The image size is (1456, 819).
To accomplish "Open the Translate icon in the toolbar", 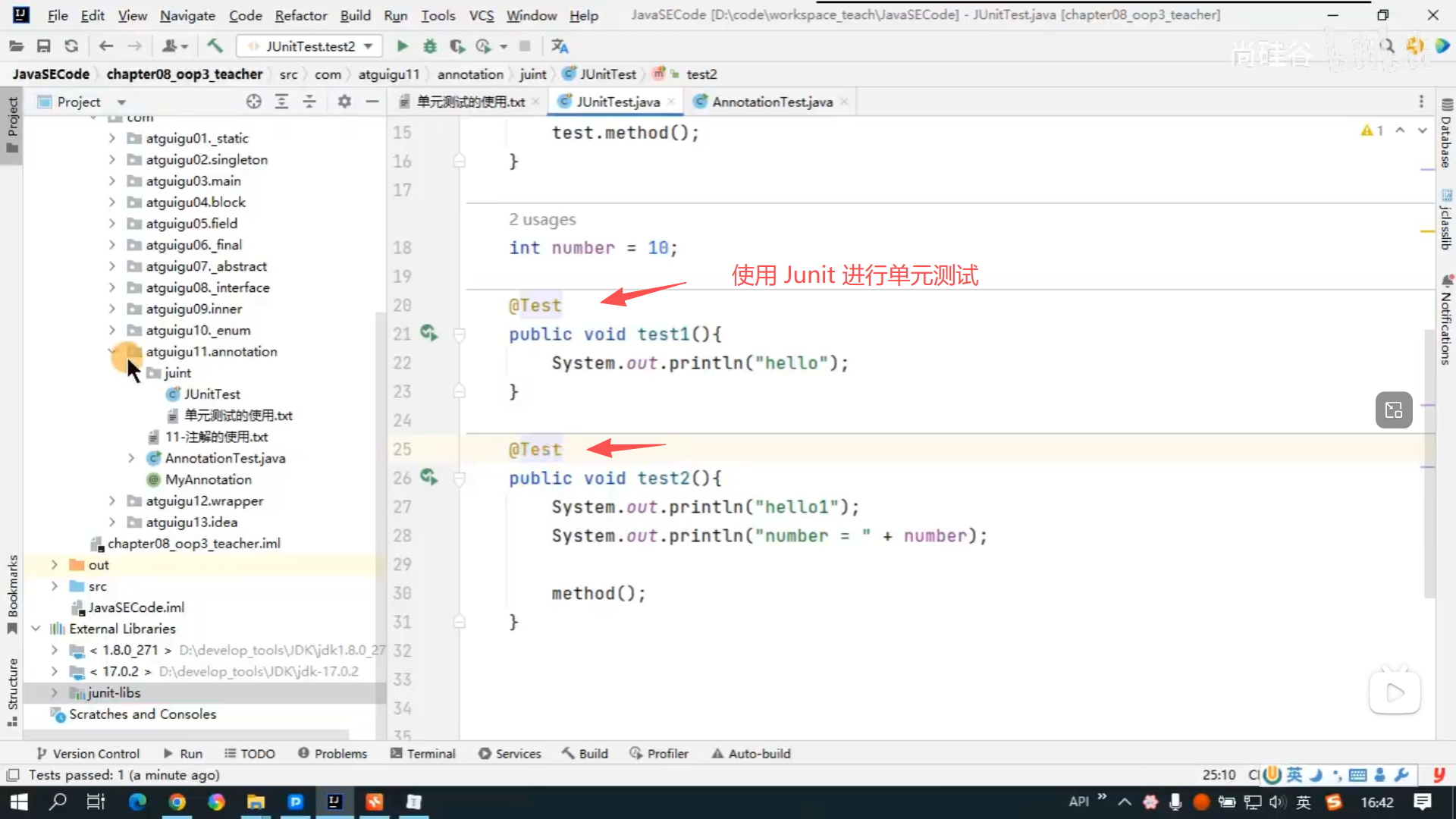I will click(x=560, y=46).
